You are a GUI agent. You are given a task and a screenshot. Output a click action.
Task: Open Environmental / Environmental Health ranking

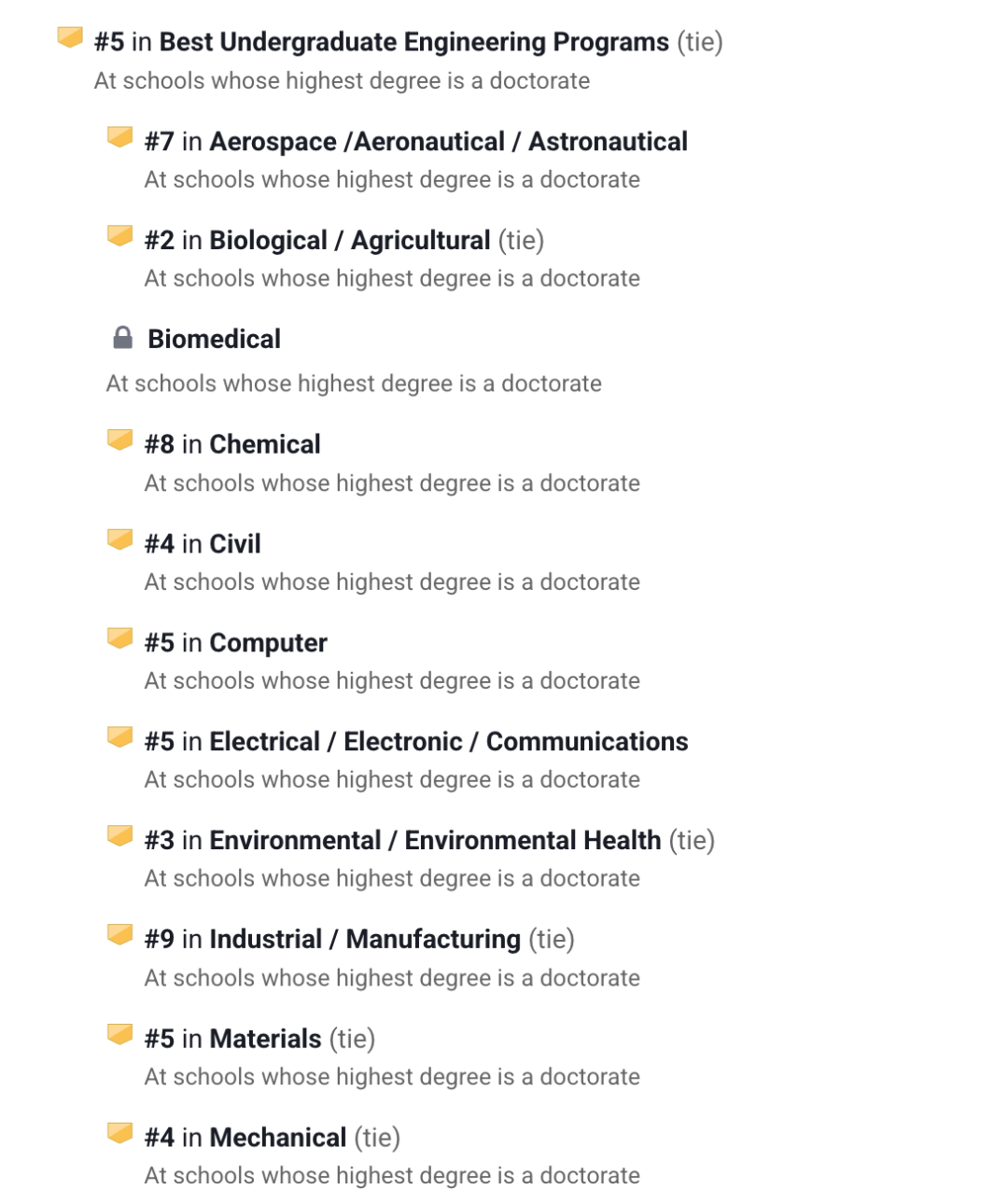435,841
